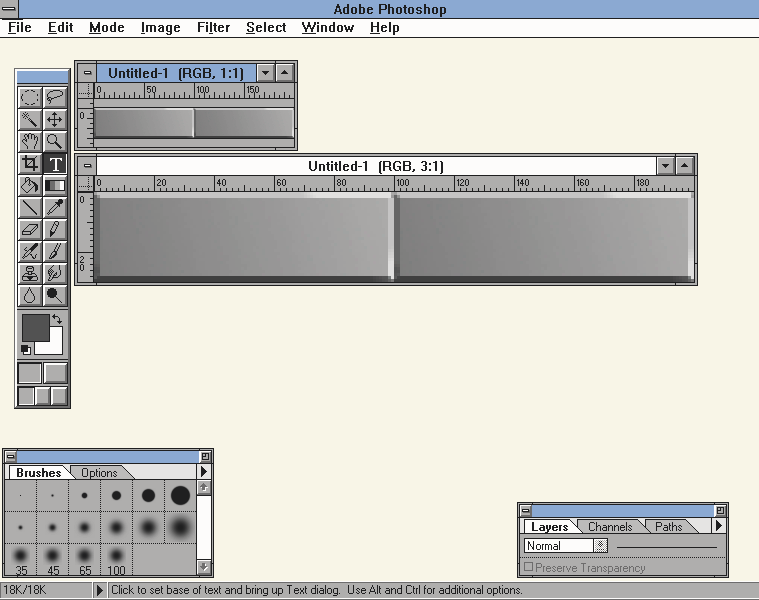Reset to default colors icon
The image size is (759, 600).
[x=26, y=349]
